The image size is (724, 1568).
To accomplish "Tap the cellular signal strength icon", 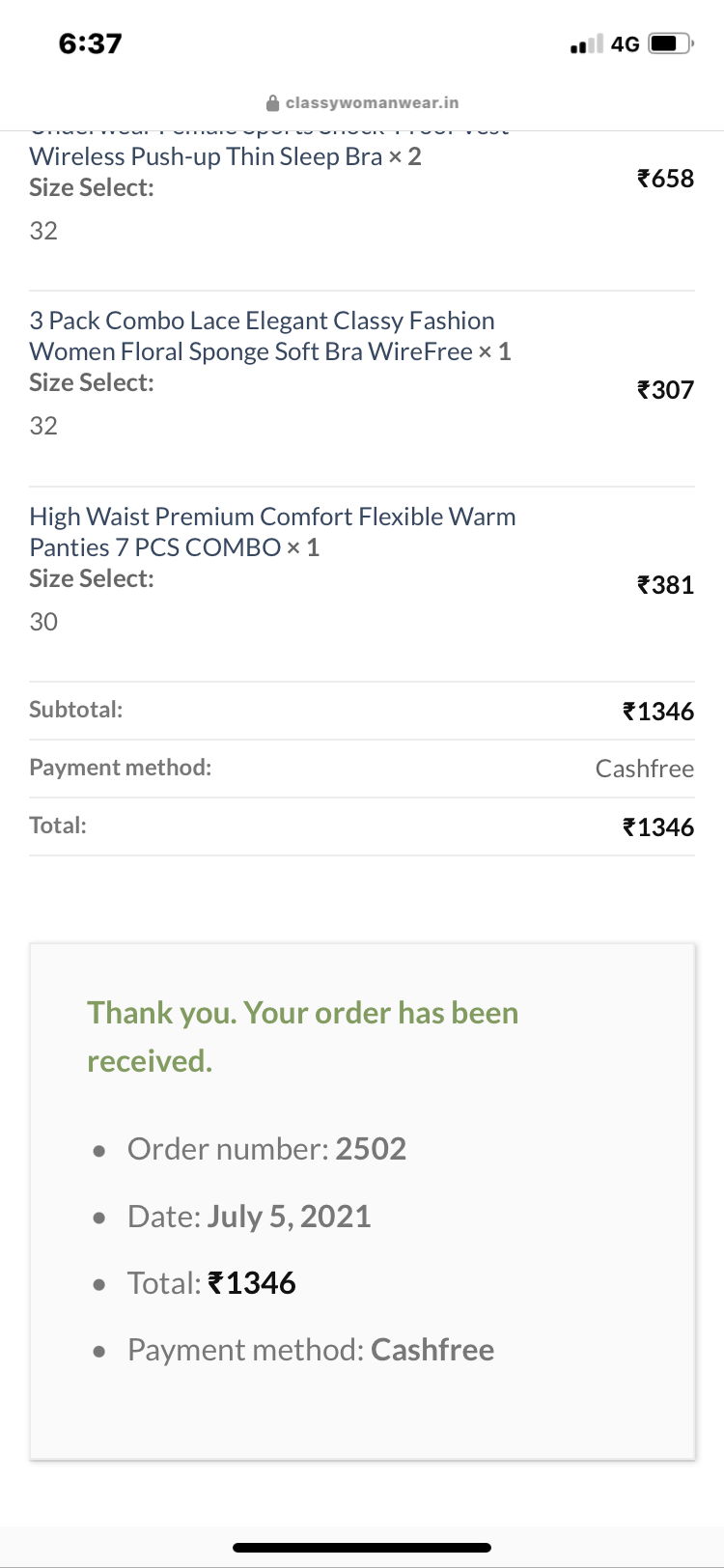I will pyautogui.click(x=586, y=44).
